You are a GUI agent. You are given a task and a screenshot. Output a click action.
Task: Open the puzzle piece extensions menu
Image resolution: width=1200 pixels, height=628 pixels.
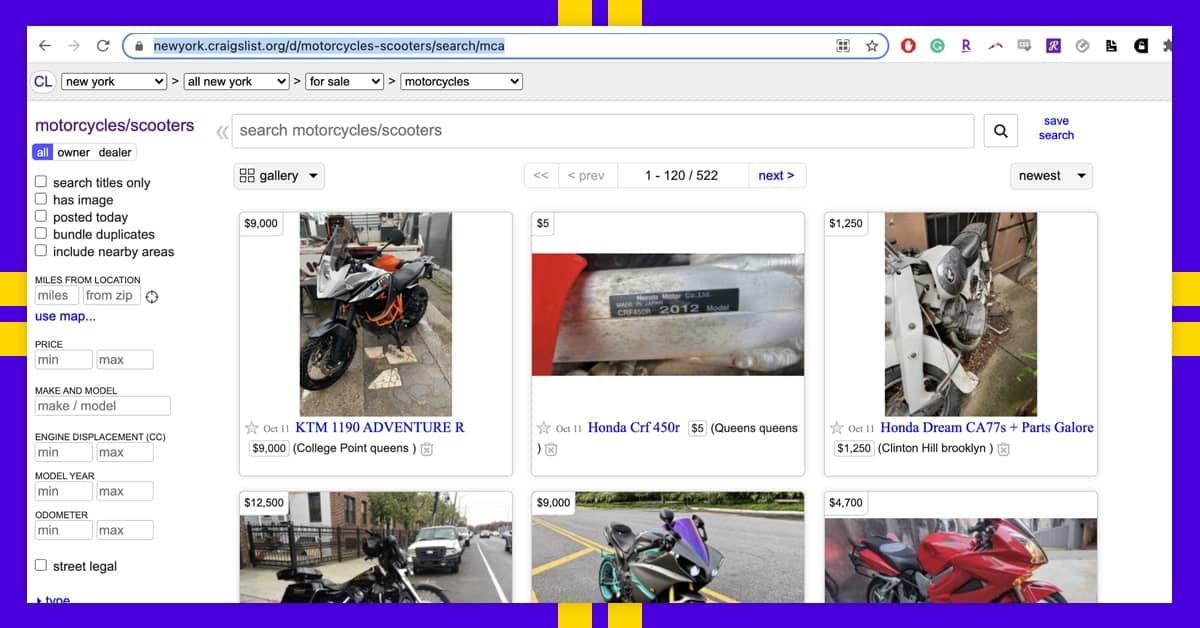[1165, 46]
